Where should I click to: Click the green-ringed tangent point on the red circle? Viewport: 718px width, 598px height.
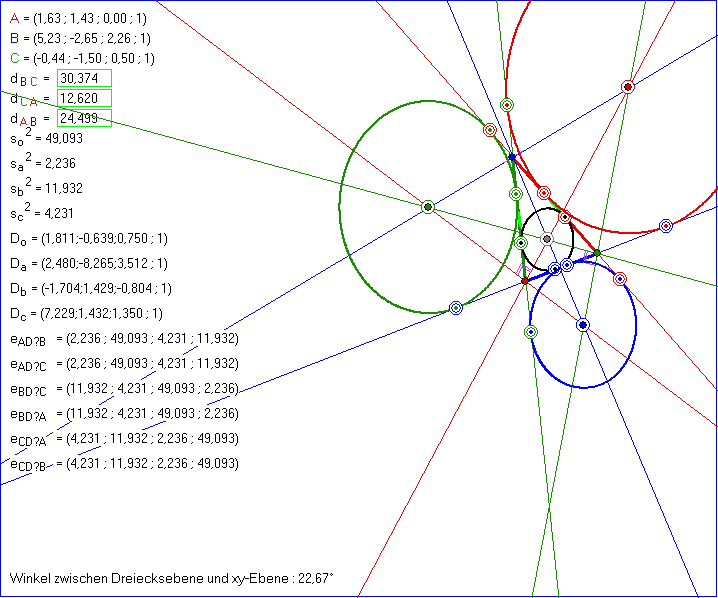click(x=506, y=105)
